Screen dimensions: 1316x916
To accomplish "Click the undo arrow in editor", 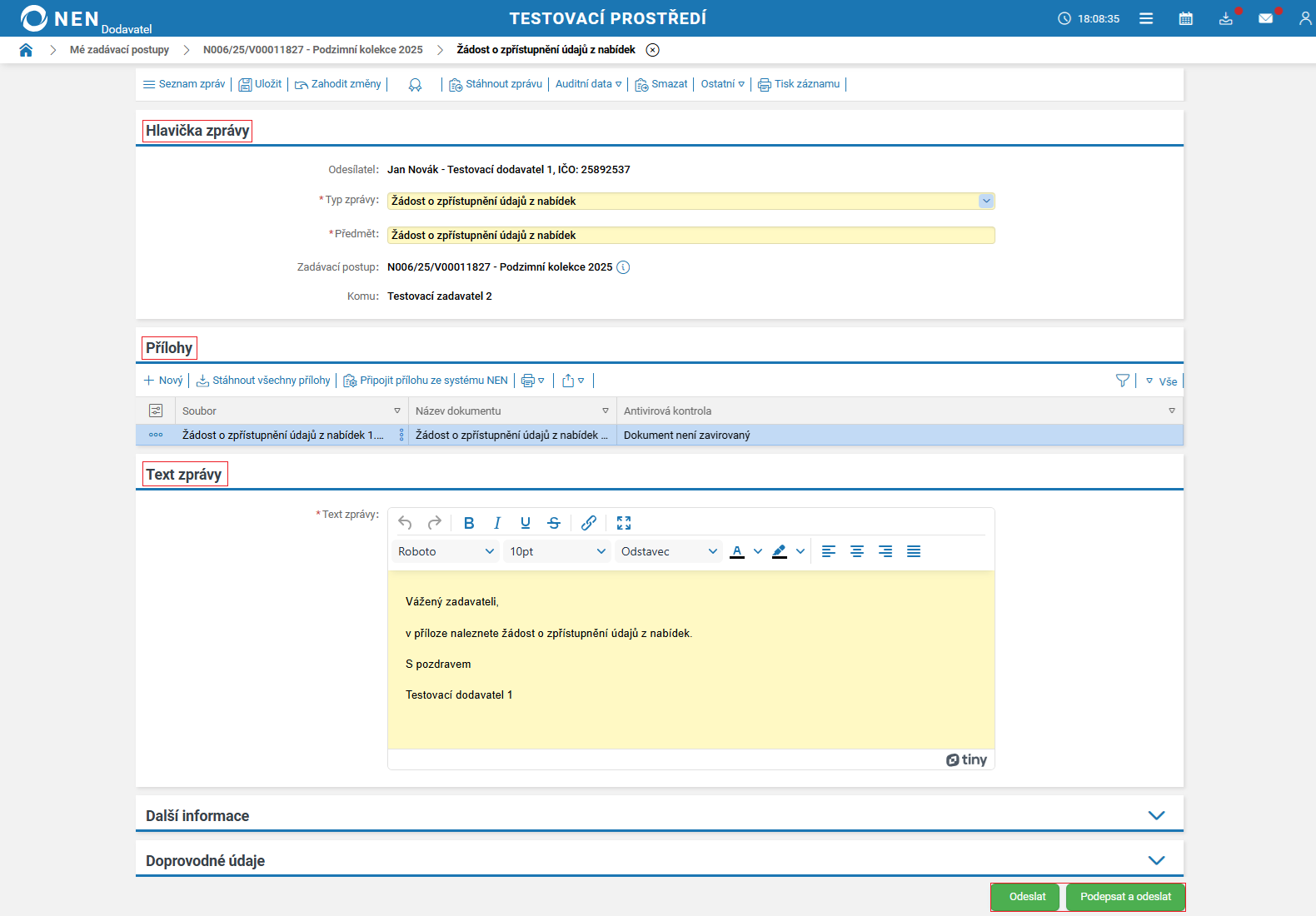I will click(x=406, y=523).
